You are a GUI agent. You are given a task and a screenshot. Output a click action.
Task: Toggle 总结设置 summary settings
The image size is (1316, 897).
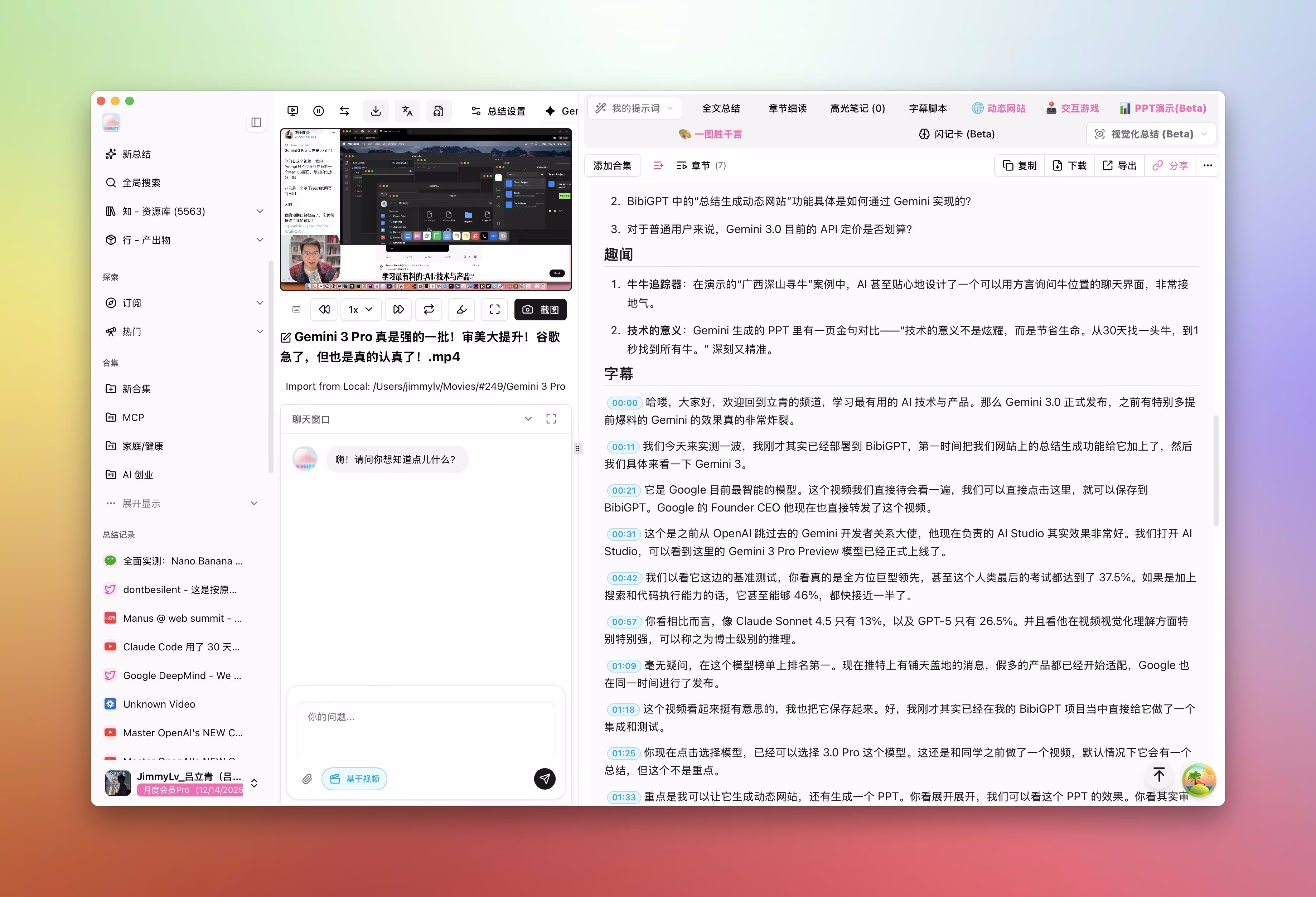[x=499, y=111]
